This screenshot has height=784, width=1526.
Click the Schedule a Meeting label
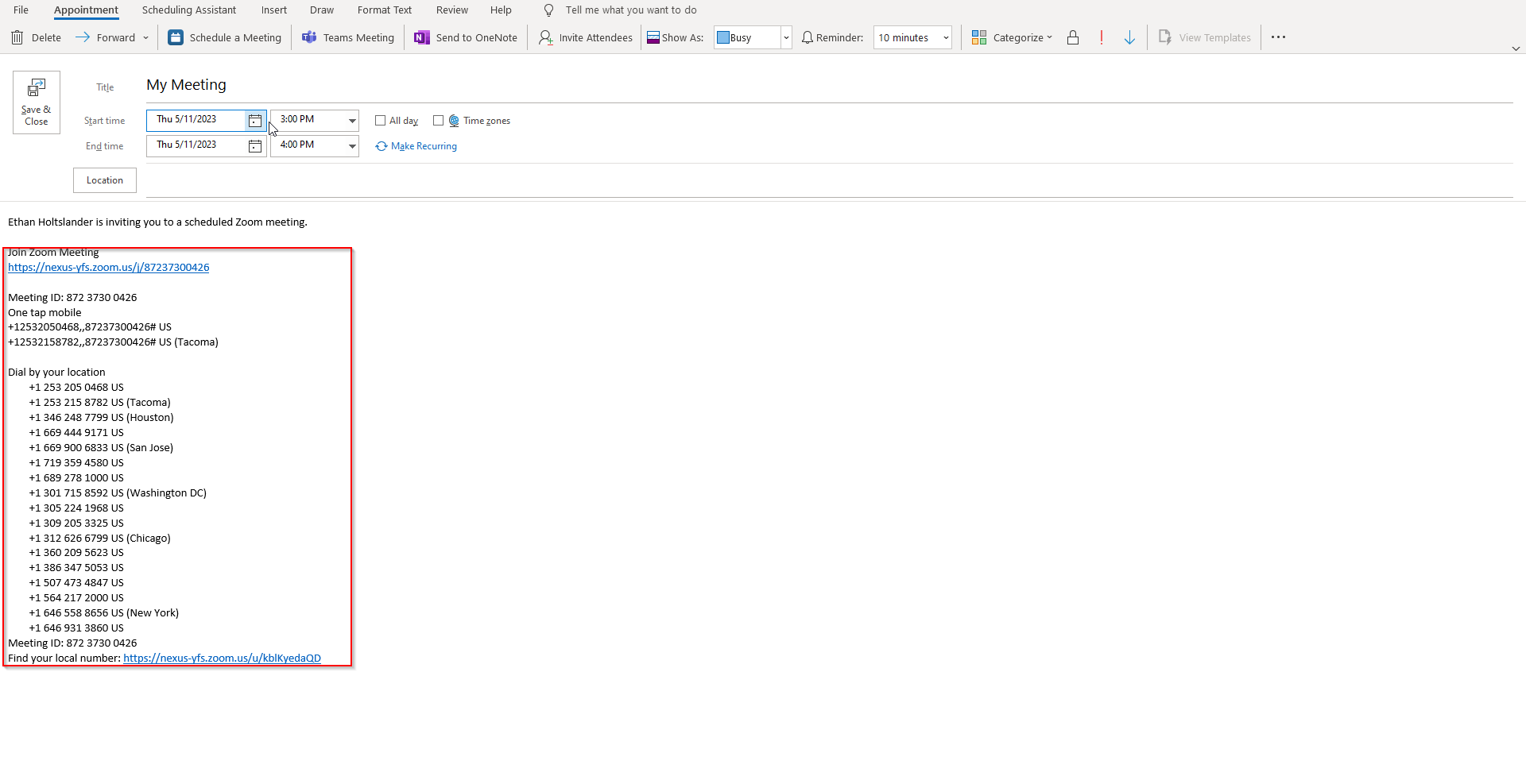(235, 37)
